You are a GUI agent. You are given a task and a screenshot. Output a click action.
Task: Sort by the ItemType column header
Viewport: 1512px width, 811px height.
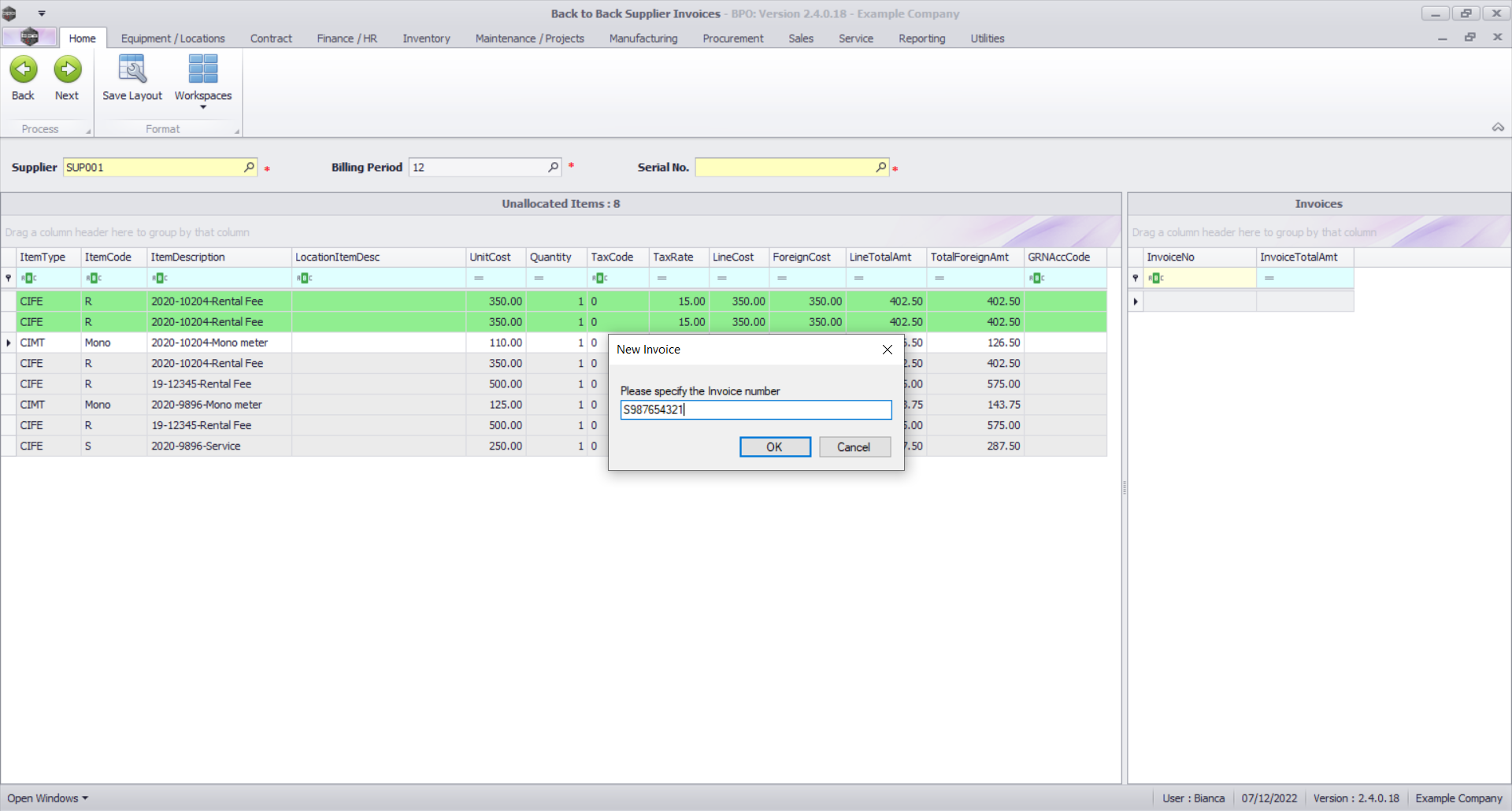pos(48,257)
